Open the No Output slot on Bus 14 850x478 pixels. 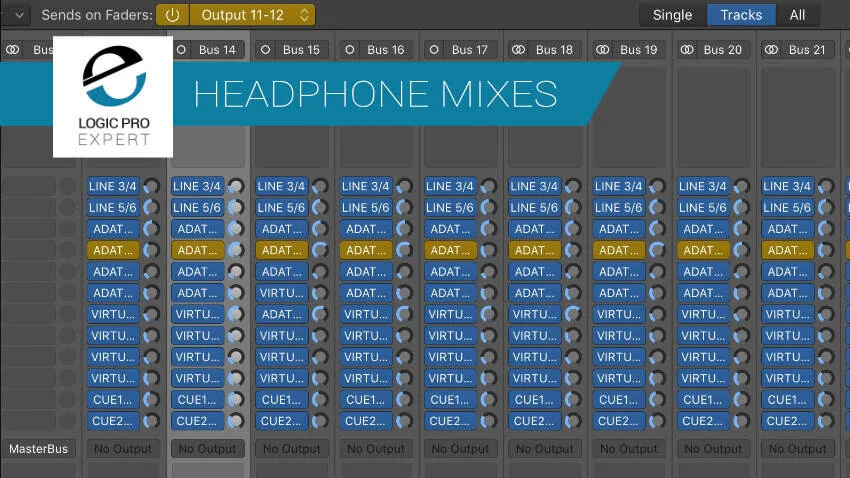point(208,449)
